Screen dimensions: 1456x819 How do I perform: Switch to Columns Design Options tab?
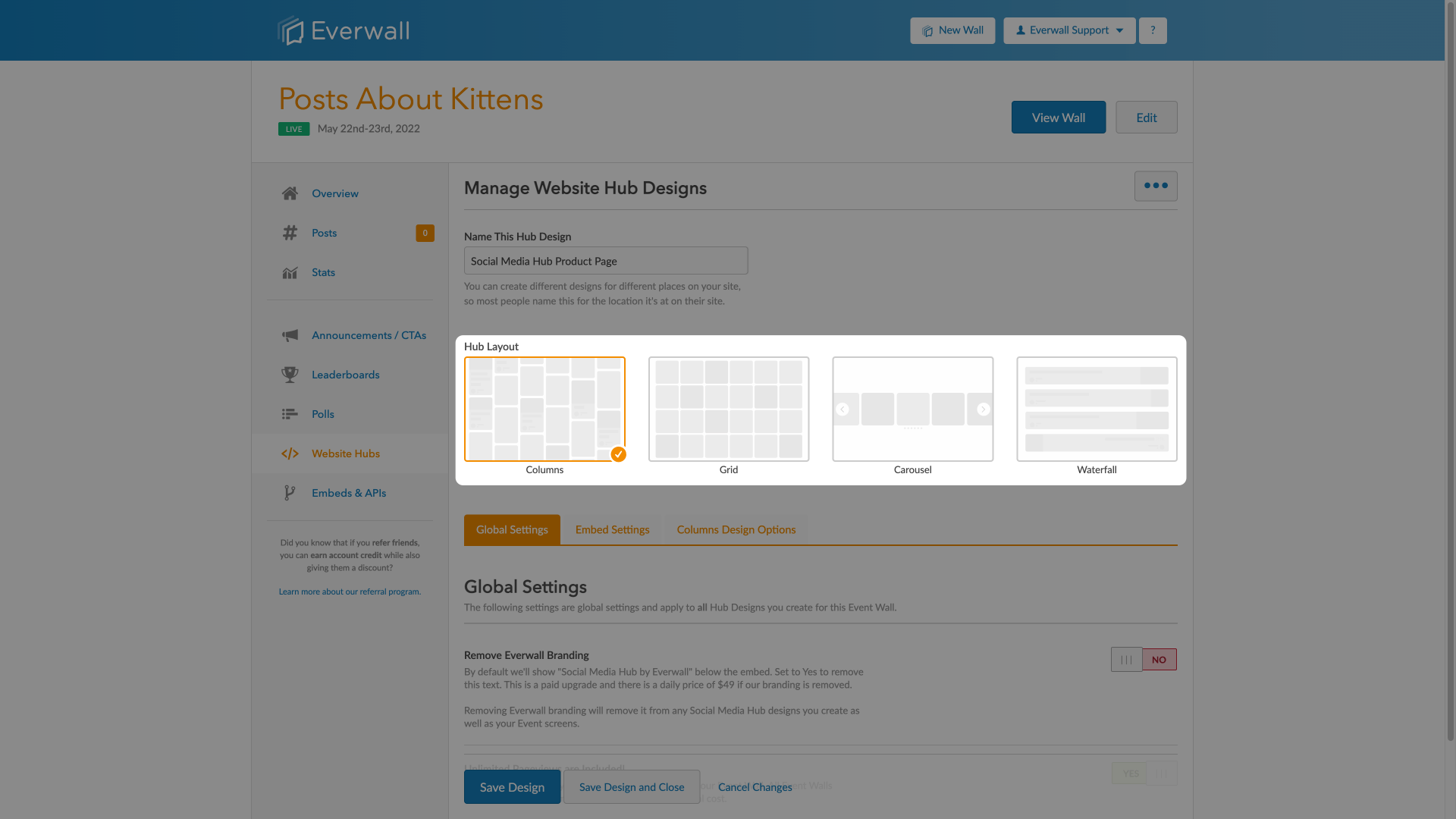736,529
